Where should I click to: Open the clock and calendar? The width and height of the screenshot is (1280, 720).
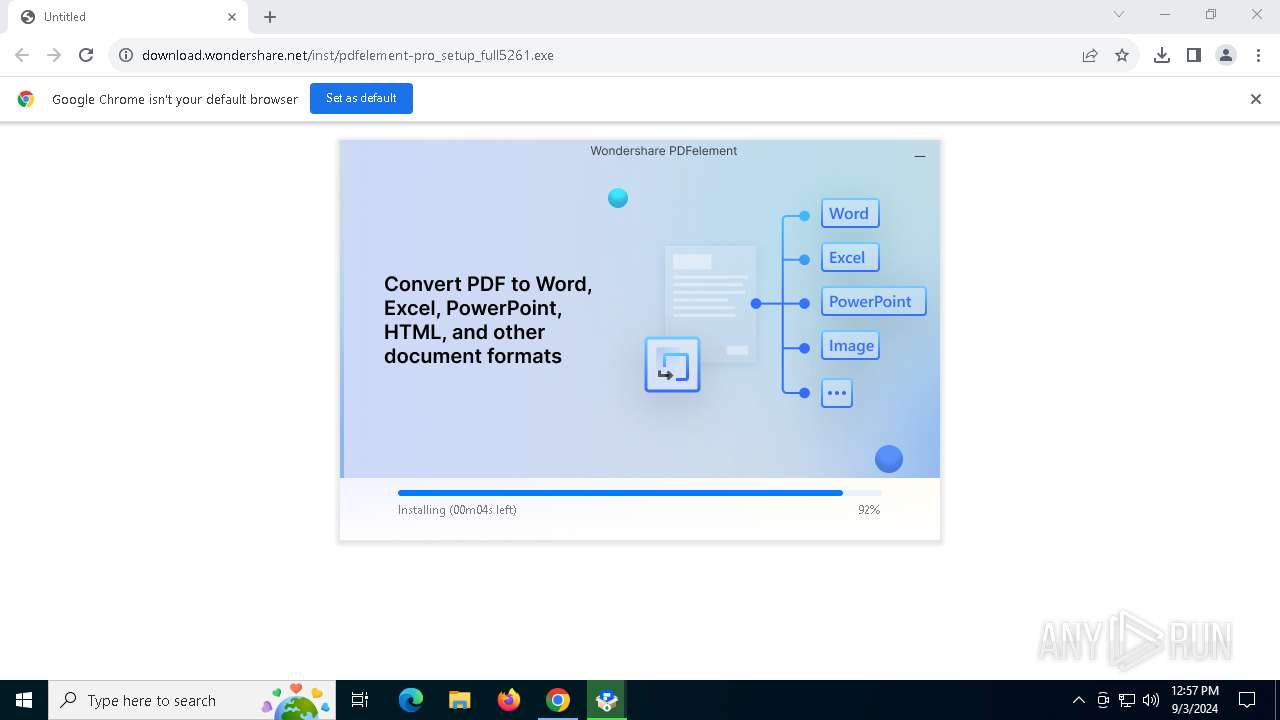(x=1195, y=700)
